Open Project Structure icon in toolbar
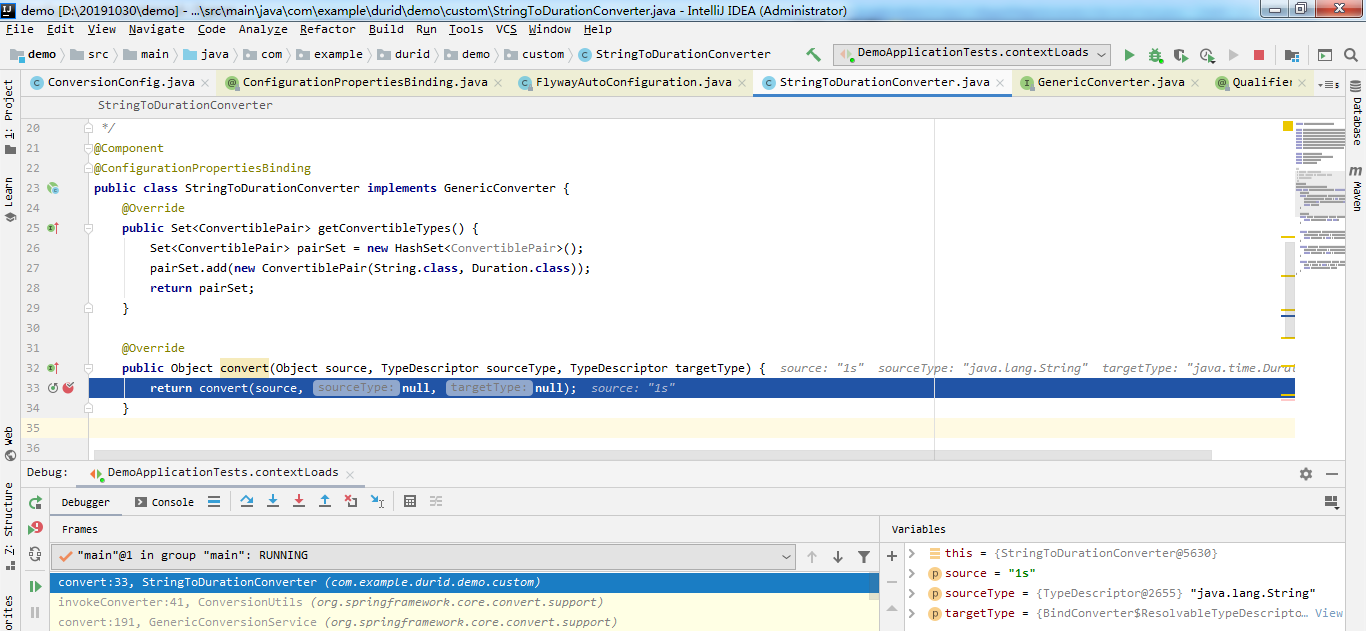Screen dimensions: 1366x631 pos(1292,55)
